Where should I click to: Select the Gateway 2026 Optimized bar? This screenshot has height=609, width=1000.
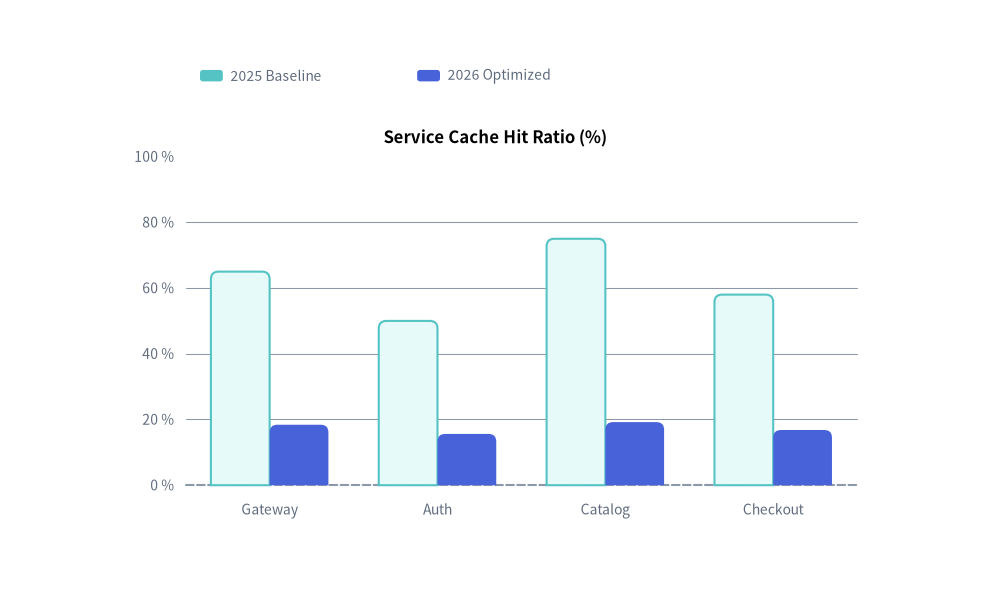coord(299,455)
